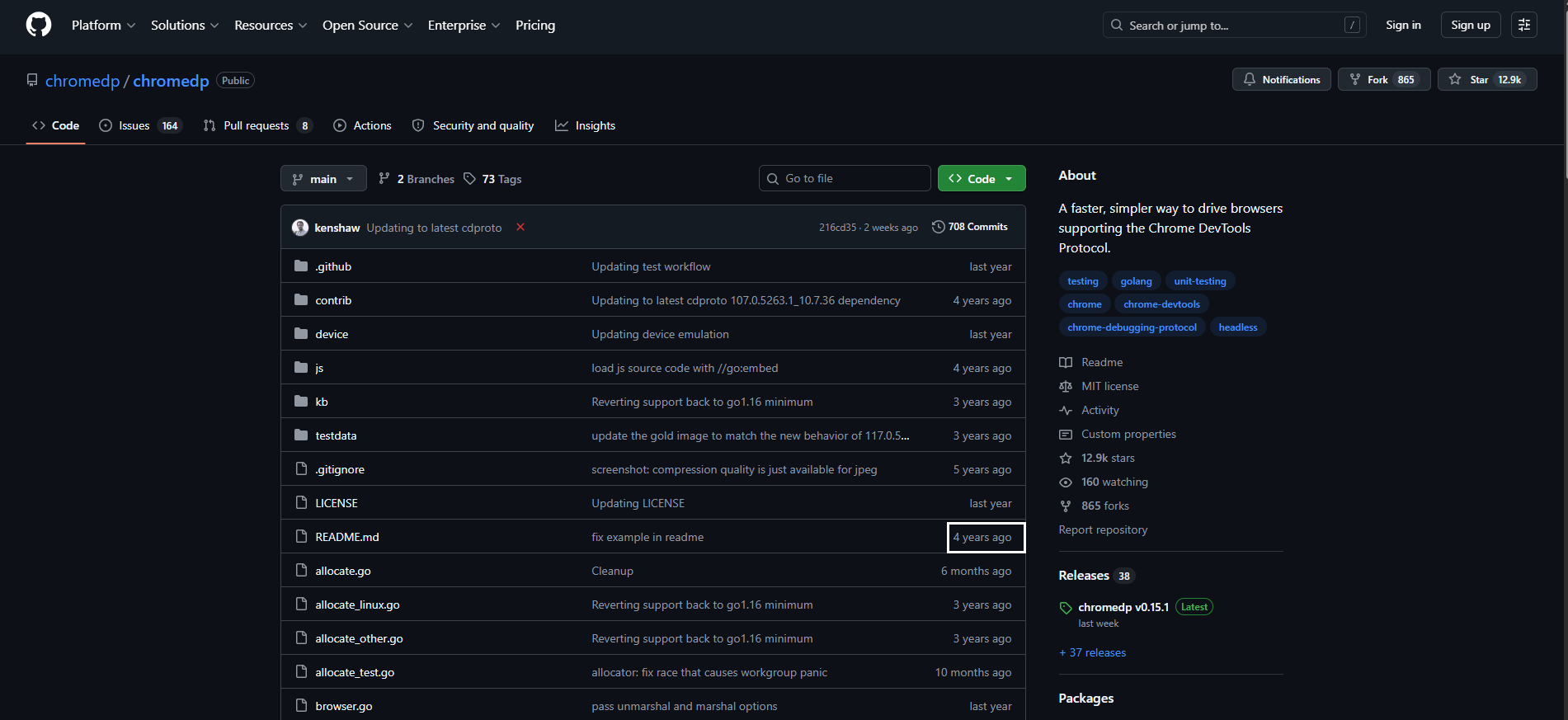Click the branch icon next to 2 Branches
The height and width of the screenshot is (720, 1568).
[384, 179]
